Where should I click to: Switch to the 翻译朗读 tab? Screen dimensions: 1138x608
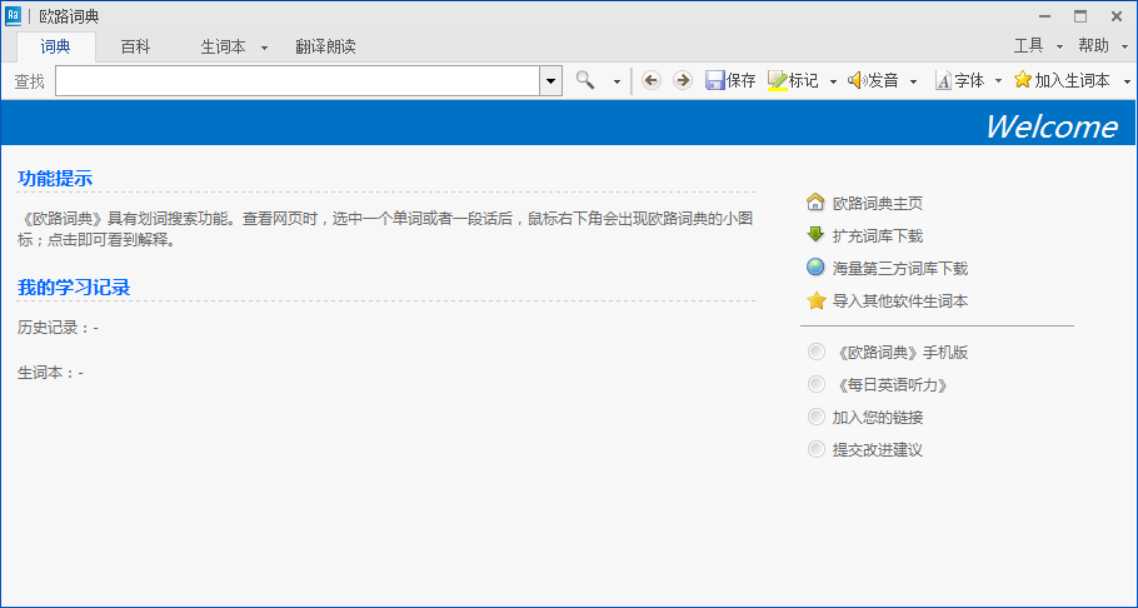(x=325, y=46)
